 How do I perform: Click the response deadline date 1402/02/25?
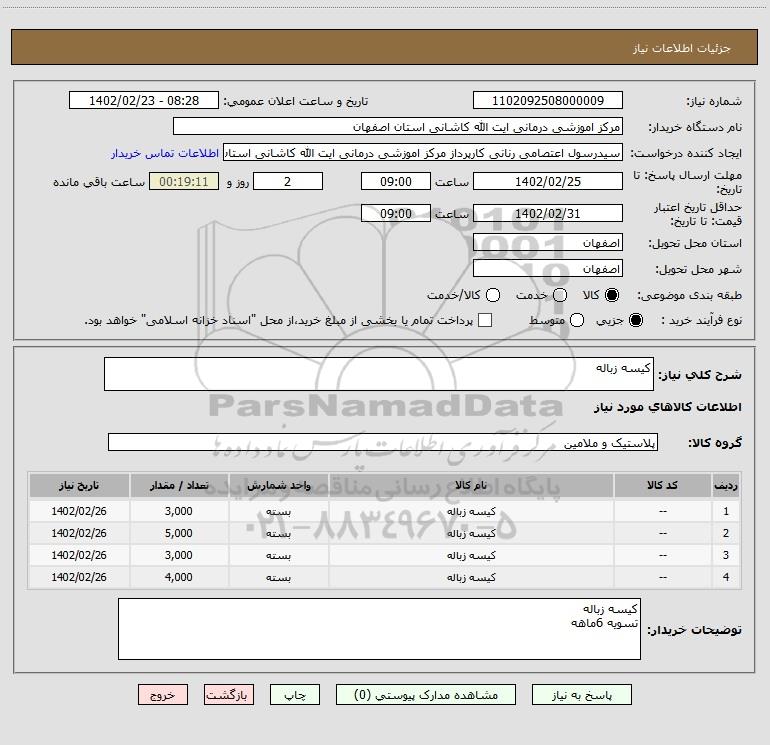548,181
